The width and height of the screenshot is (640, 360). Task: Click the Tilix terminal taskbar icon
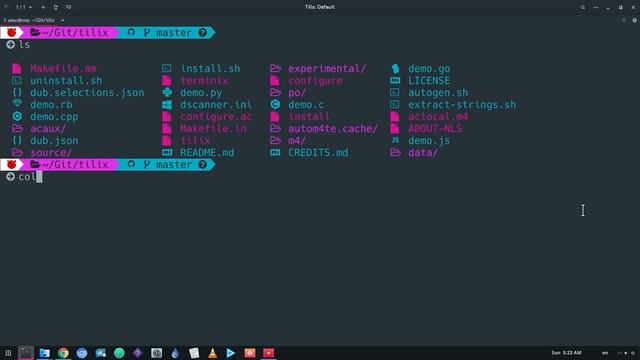point(26,353)
